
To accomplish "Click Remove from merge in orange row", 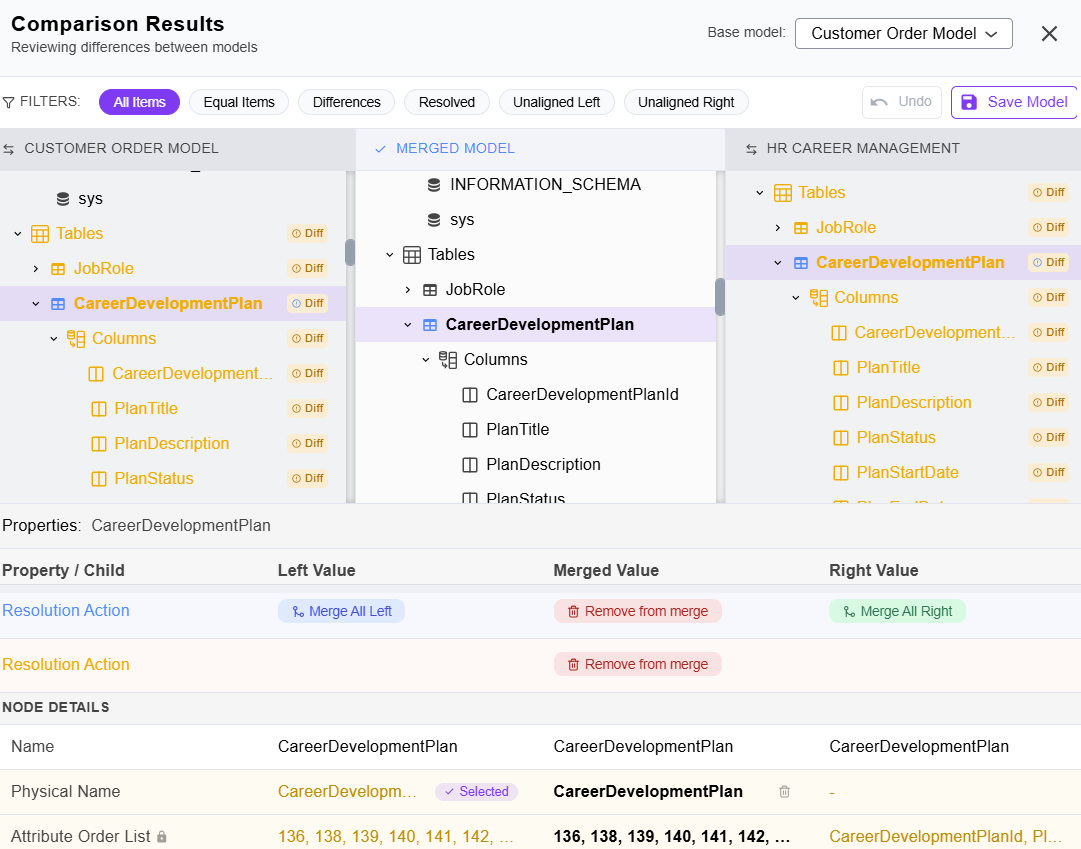I will (x=638, y=665).
